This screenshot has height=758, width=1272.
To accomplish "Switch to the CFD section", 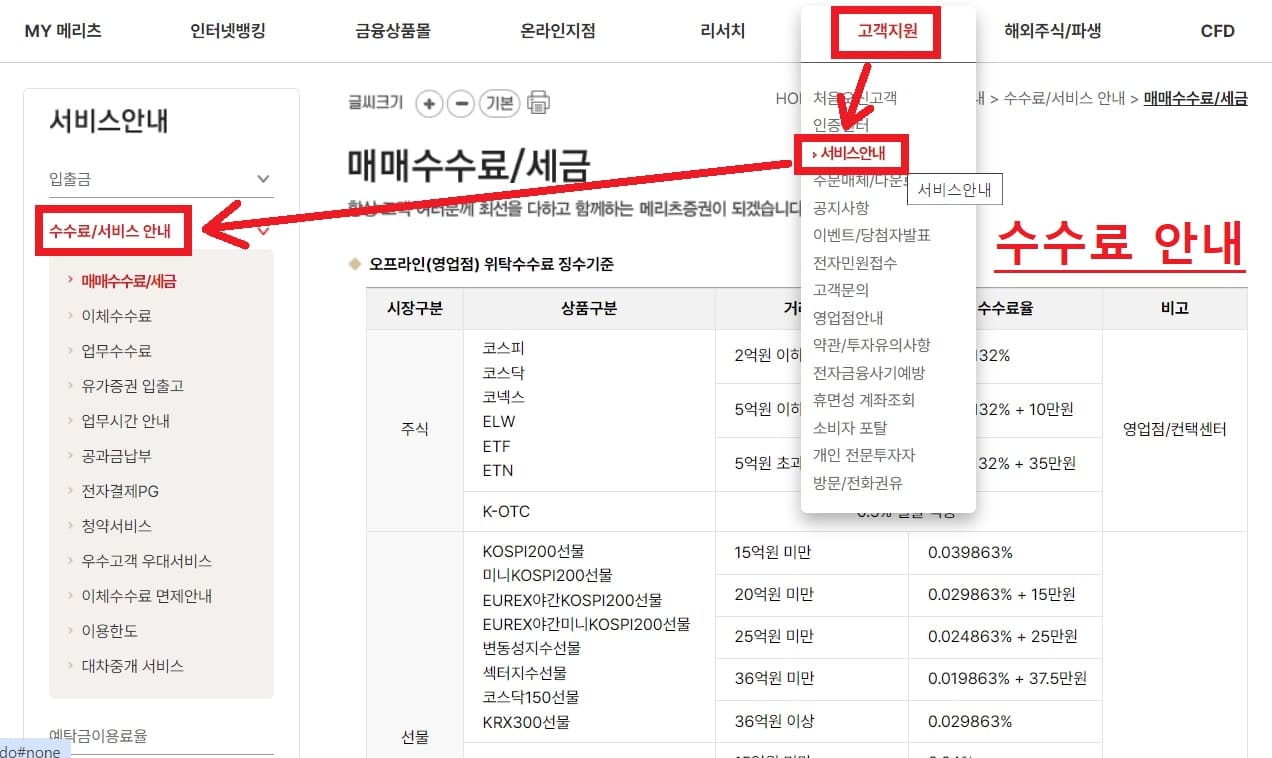I will click(1217, 31).
